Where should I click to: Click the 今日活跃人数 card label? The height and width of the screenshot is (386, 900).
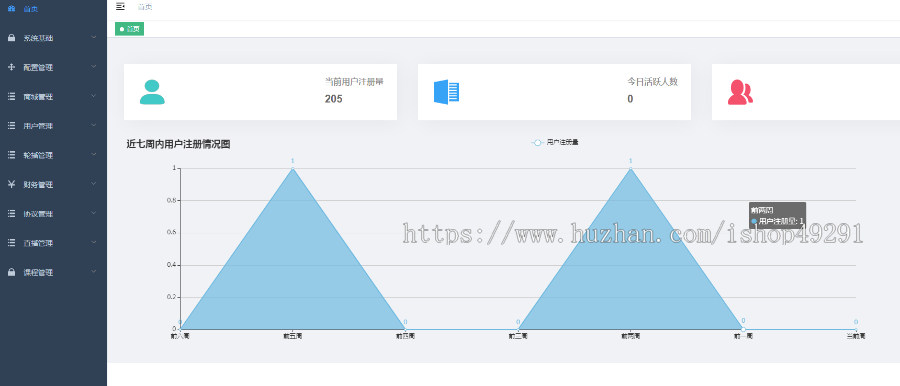tap(653, 82)
